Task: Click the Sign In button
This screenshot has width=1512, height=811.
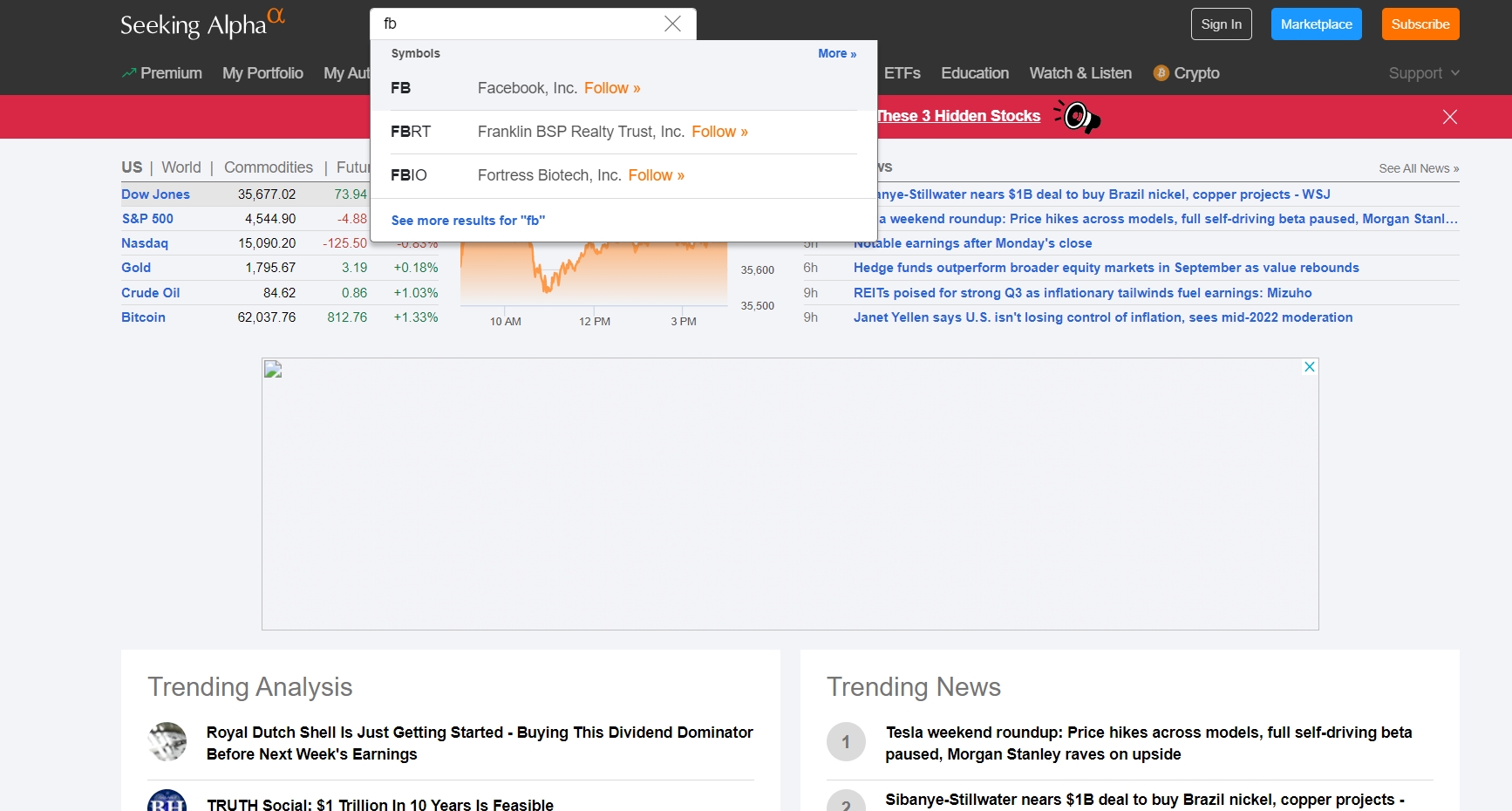Action: [1221, 24]
